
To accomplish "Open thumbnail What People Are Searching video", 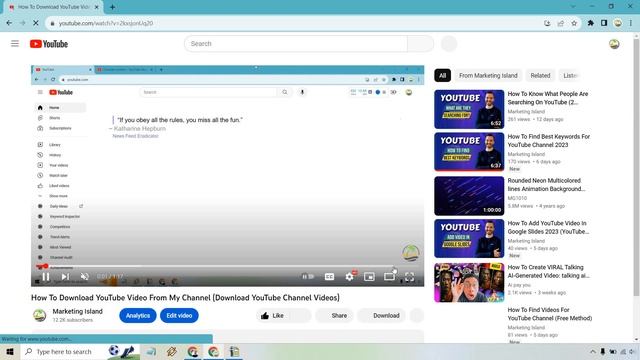I will click(469, 109).
